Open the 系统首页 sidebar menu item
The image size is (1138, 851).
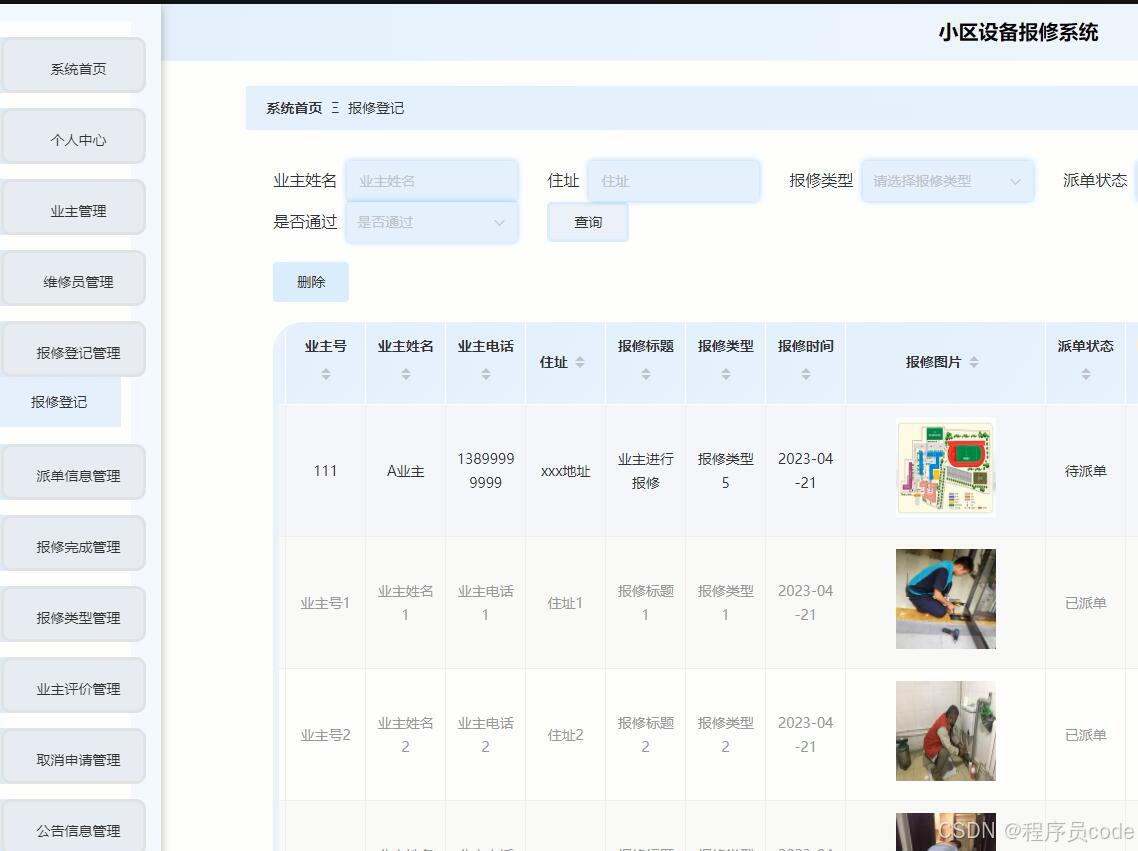pos(73,68)
